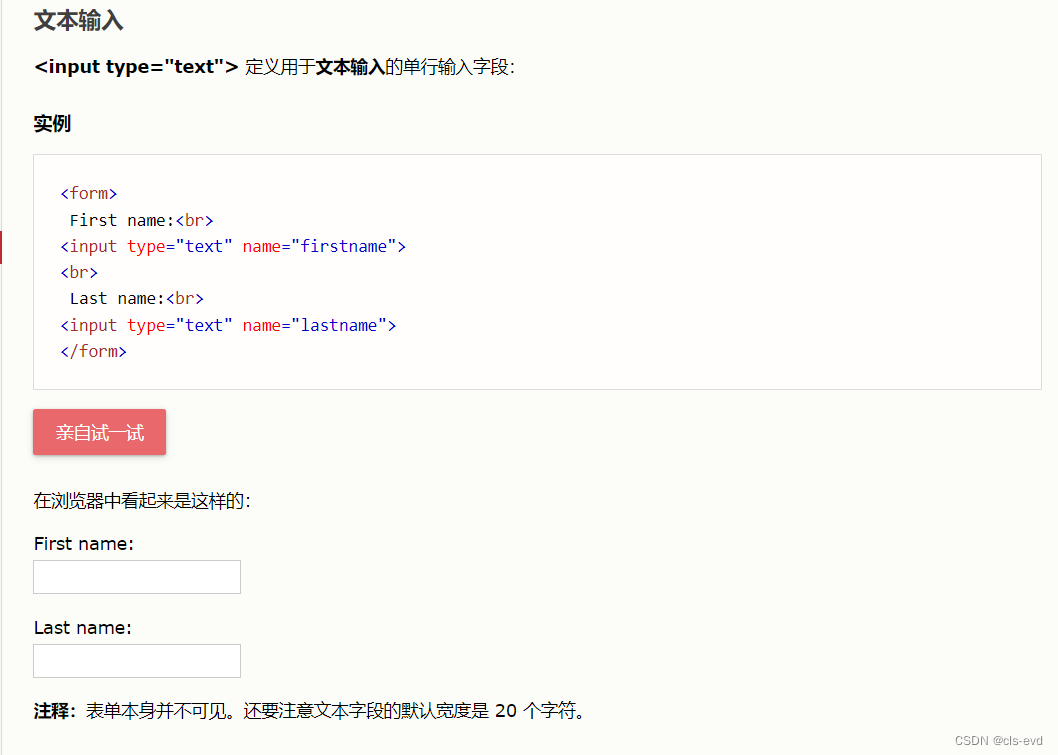Click the 亲自试一试 button
Viewport: 1058px width, 755px height.
coord(99,432)
